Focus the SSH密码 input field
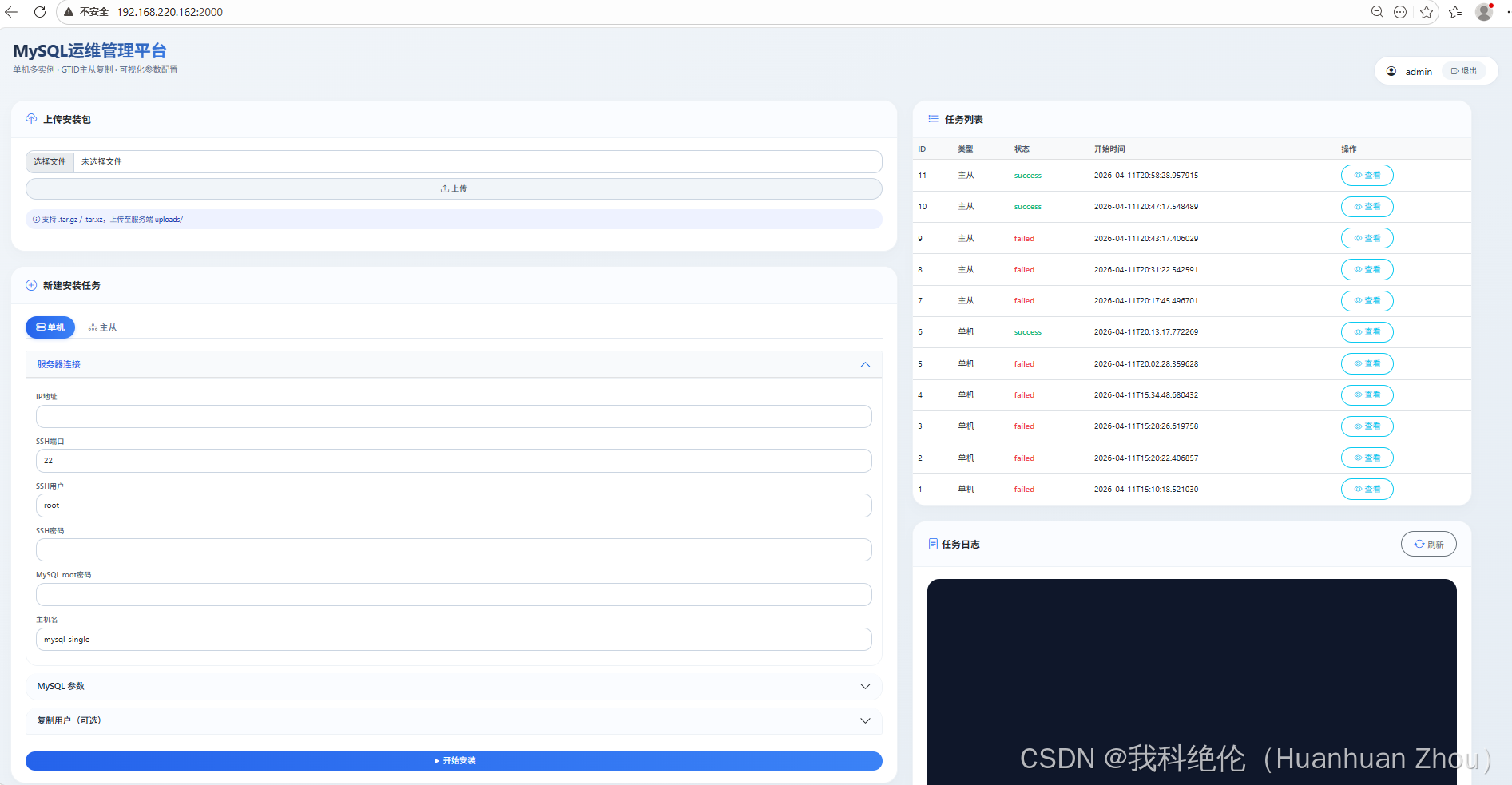 click(454, 550)
